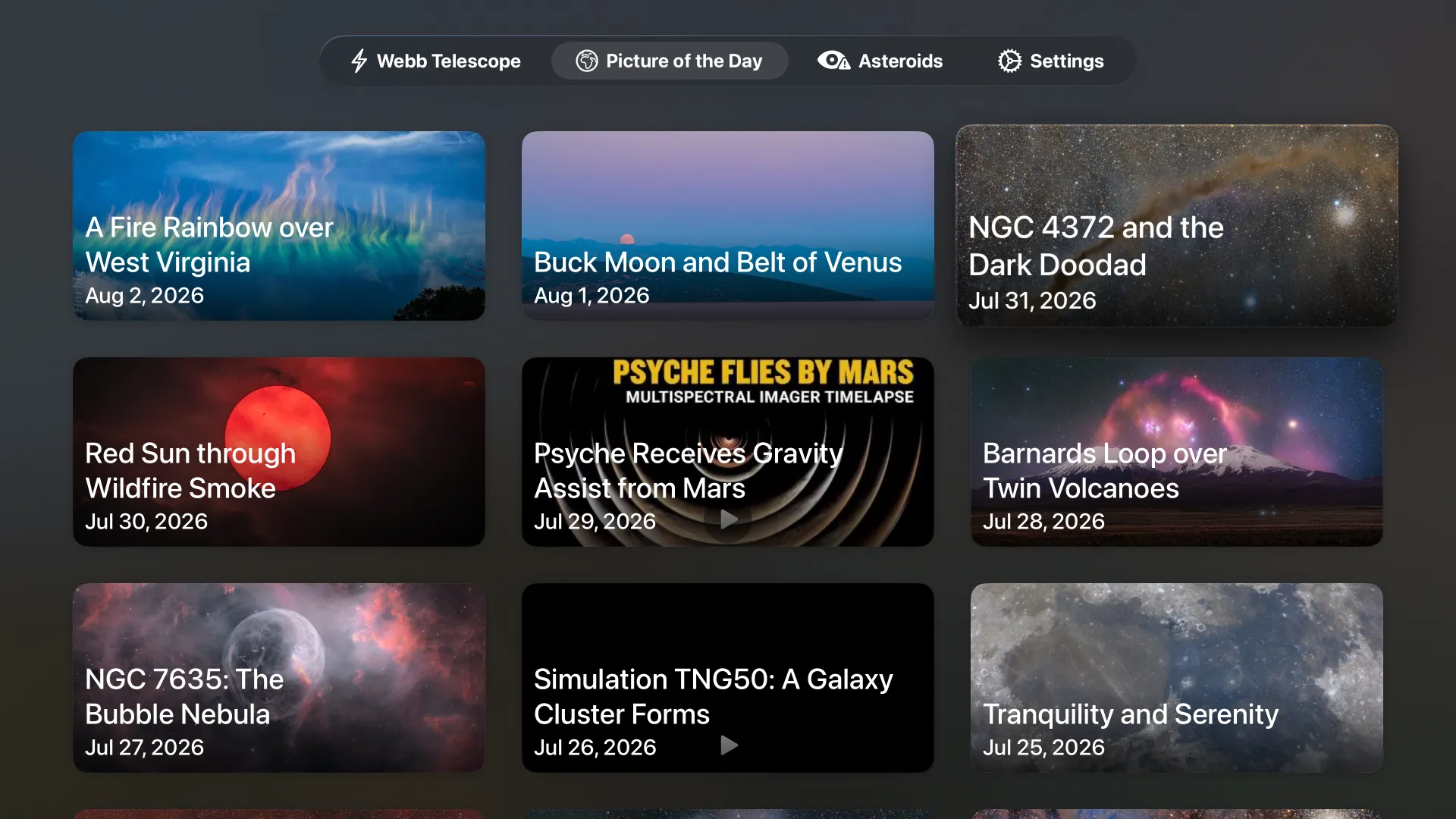Click the Aug 1, 2026 date text
1456x819 pixels.
tap(591, 296)
